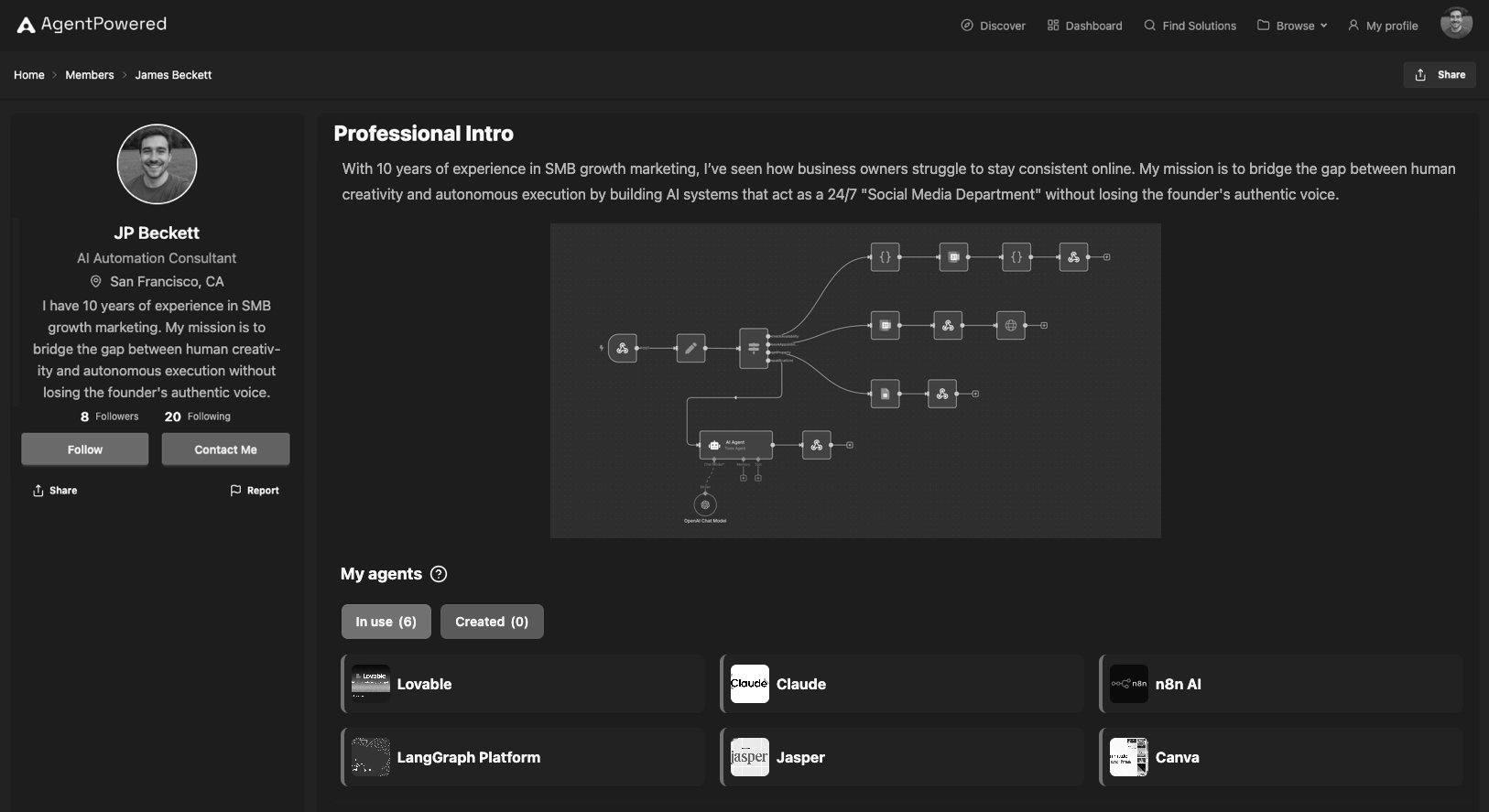Click the Find Solutions magnifier icon

coord(1150,26)
